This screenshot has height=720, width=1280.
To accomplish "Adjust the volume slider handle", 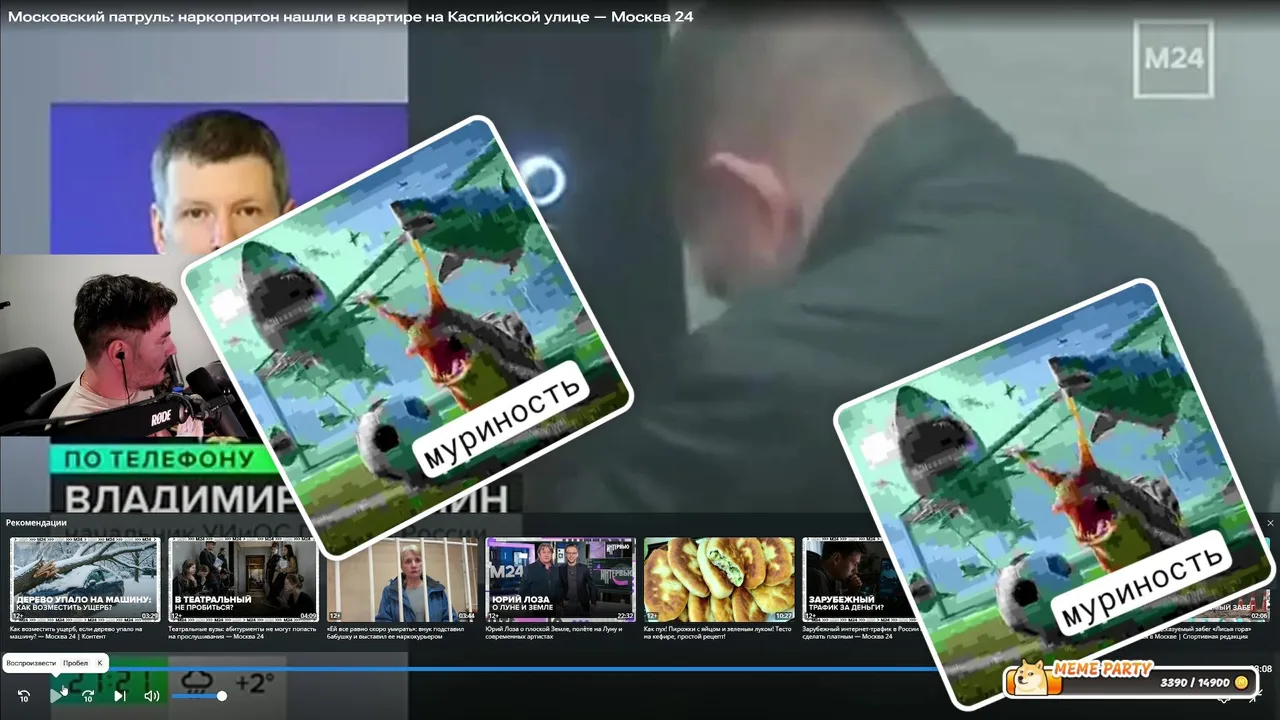I will [x=222, y=696].
